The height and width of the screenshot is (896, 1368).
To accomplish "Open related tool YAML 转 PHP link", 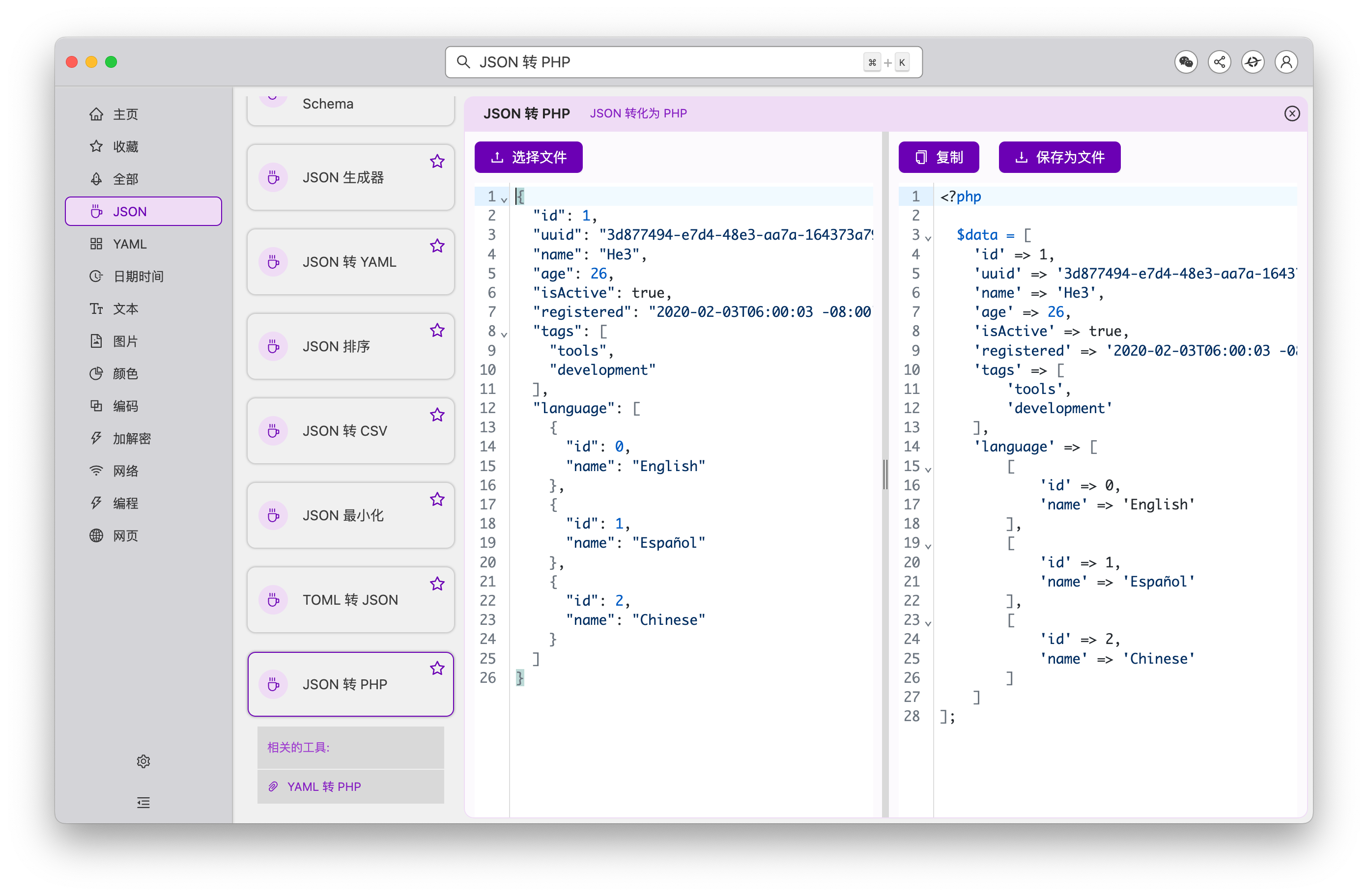I will (x=324, y=786).
